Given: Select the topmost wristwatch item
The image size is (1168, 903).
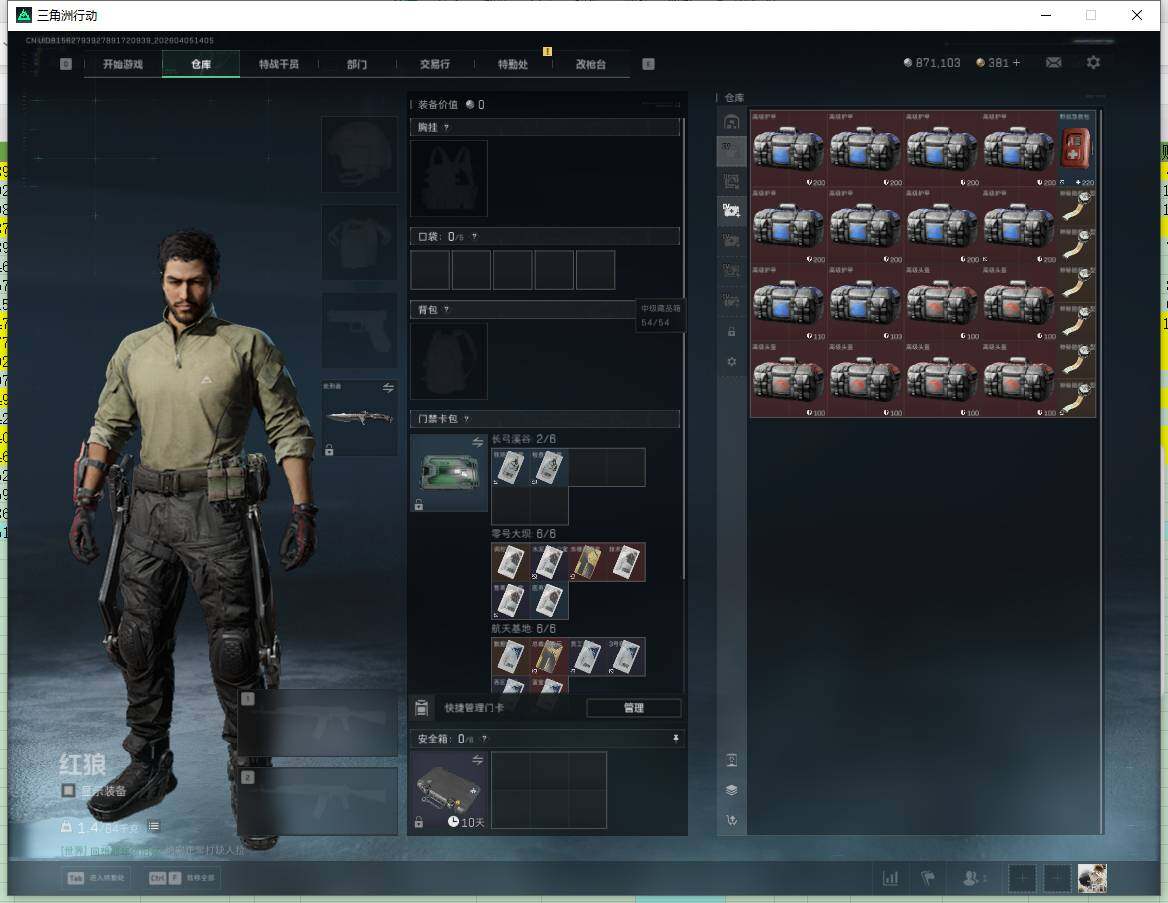Looking at the screenshot, I should coord(1076,206).
